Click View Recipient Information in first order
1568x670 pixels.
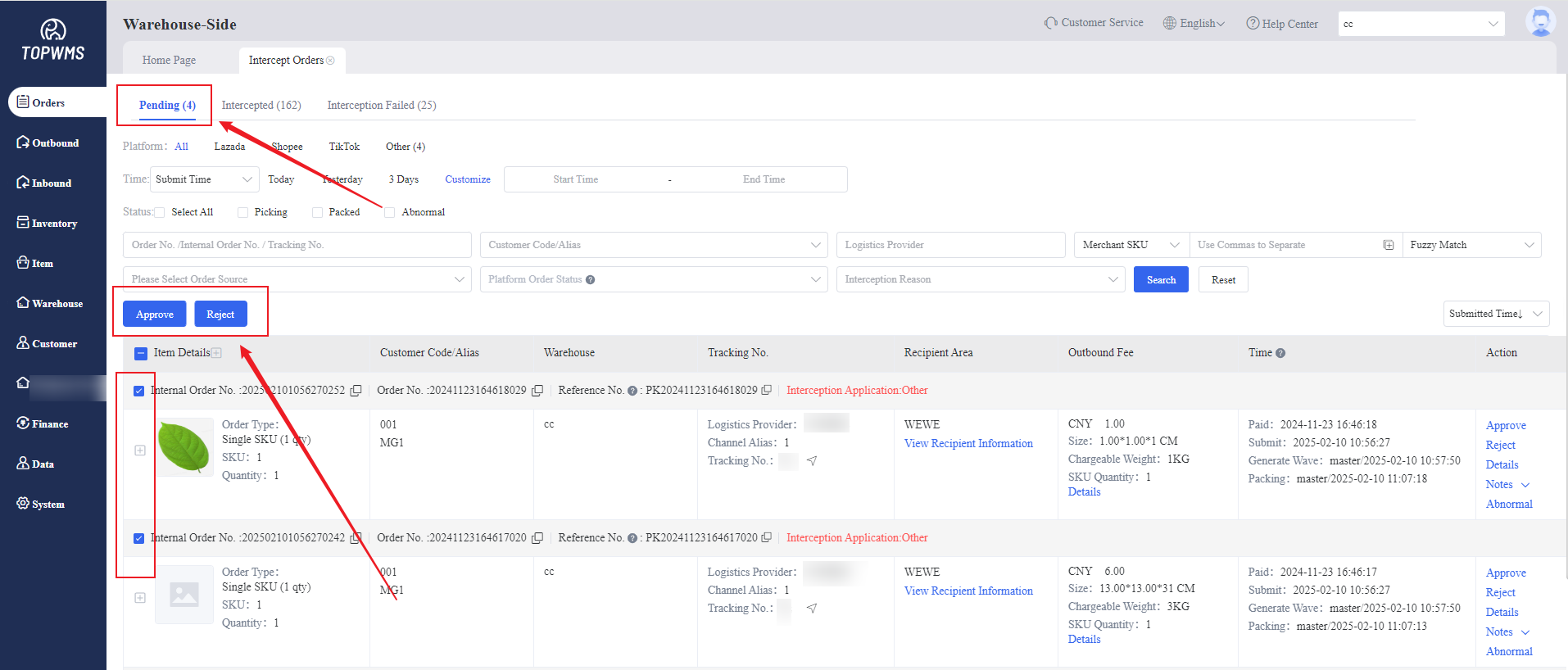(x=968, y=443)
